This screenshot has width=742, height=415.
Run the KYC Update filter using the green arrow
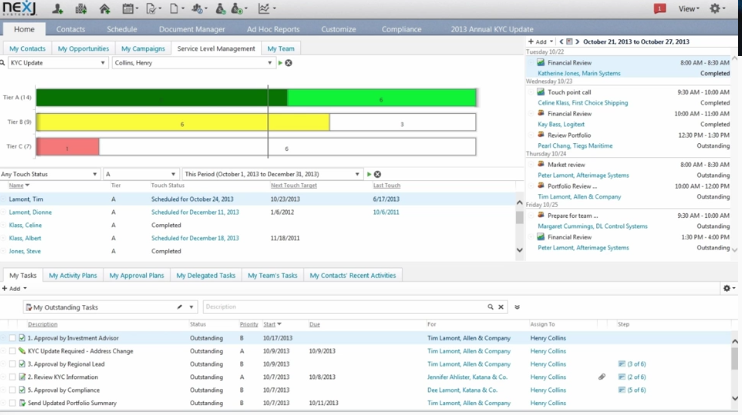[x=278, y=63]
